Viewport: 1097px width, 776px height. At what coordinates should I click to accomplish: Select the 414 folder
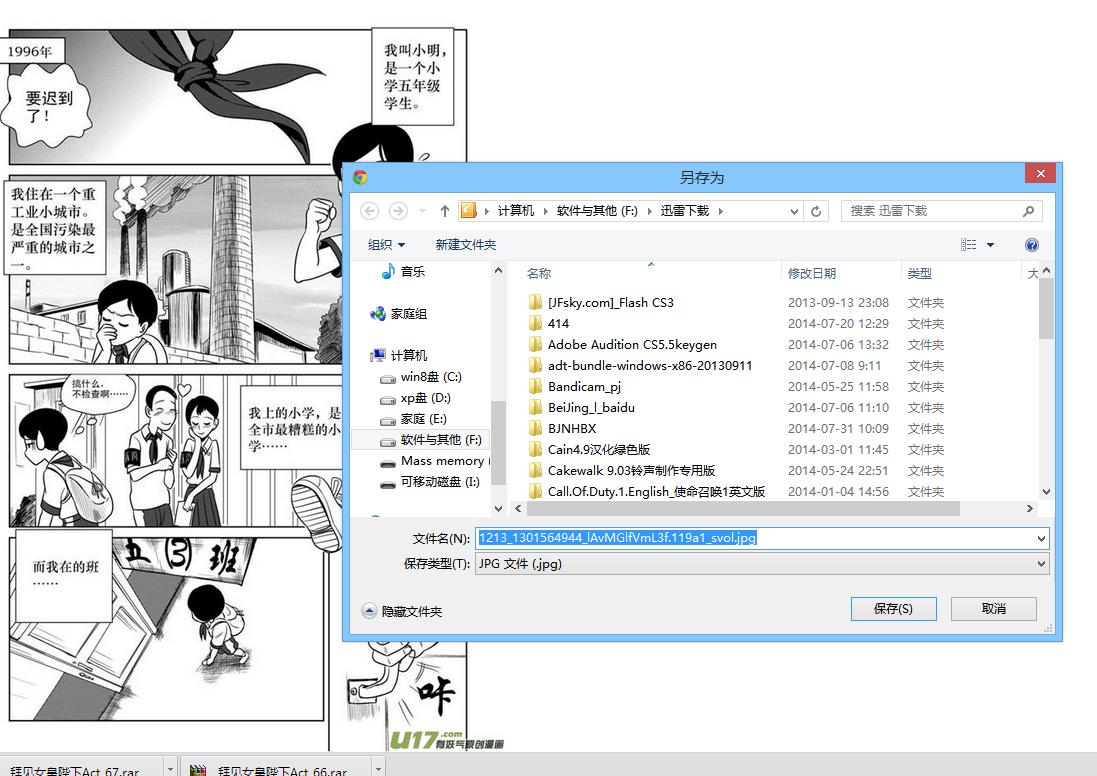coord(549,324)
